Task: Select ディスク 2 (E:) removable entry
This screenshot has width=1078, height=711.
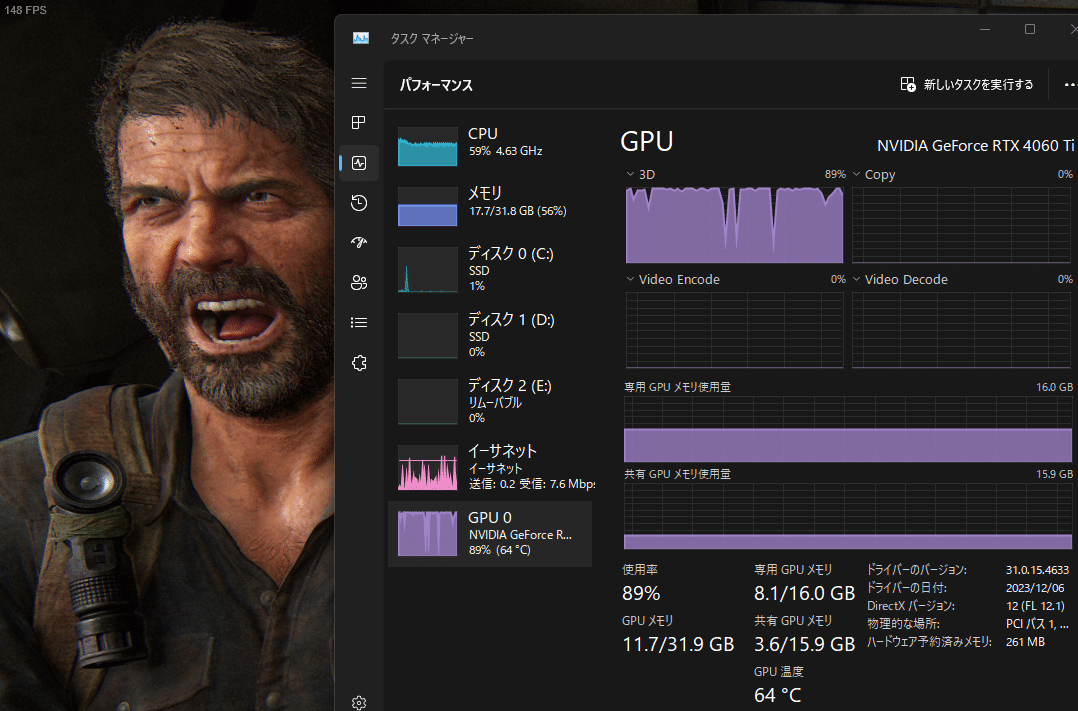Action: coord(490,402)
